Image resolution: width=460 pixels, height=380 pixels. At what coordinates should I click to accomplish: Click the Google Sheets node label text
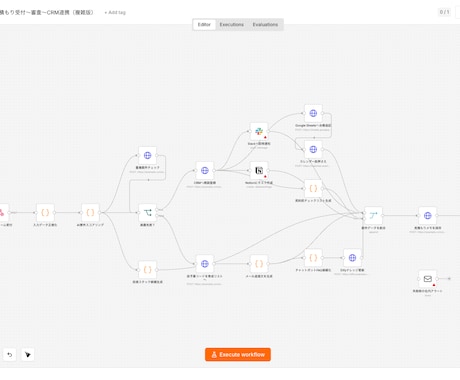pyautogui.click(x=313, y=126)
